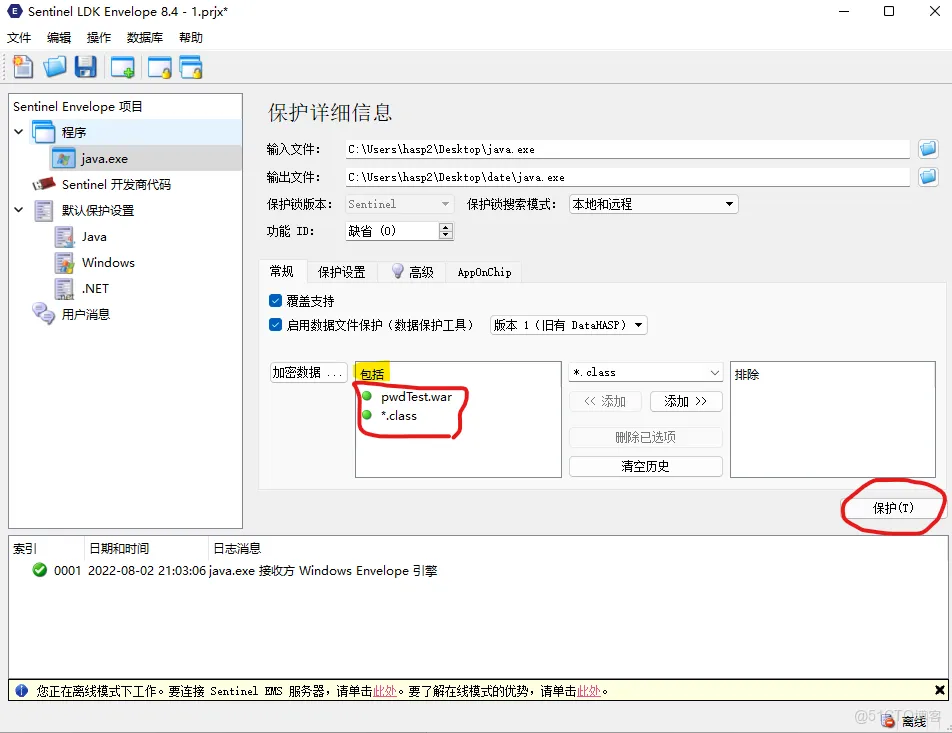Select pwdTest.war in include list

pos(416,397)
